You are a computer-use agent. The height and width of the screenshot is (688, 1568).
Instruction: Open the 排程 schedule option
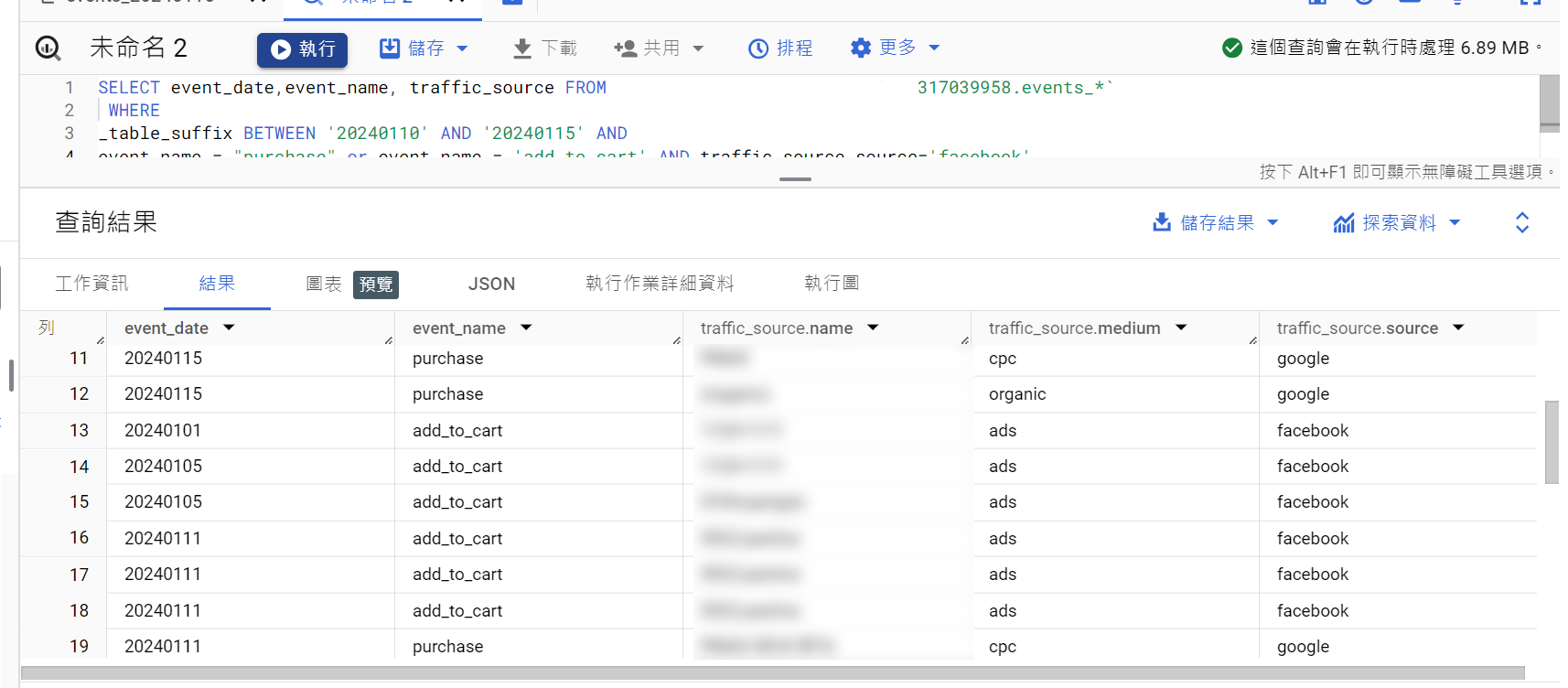click(780, 48)
